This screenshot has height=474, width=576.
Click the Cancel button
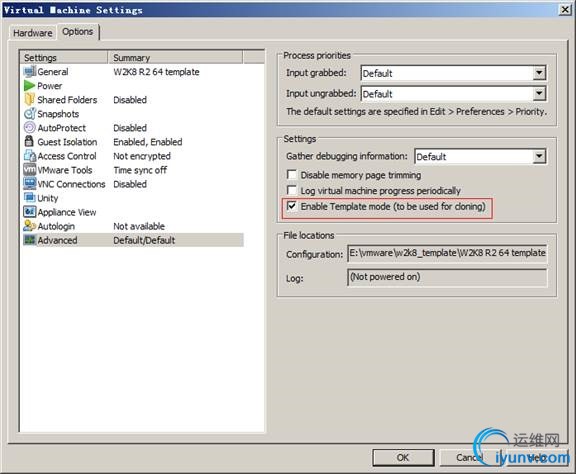point(470,457)
